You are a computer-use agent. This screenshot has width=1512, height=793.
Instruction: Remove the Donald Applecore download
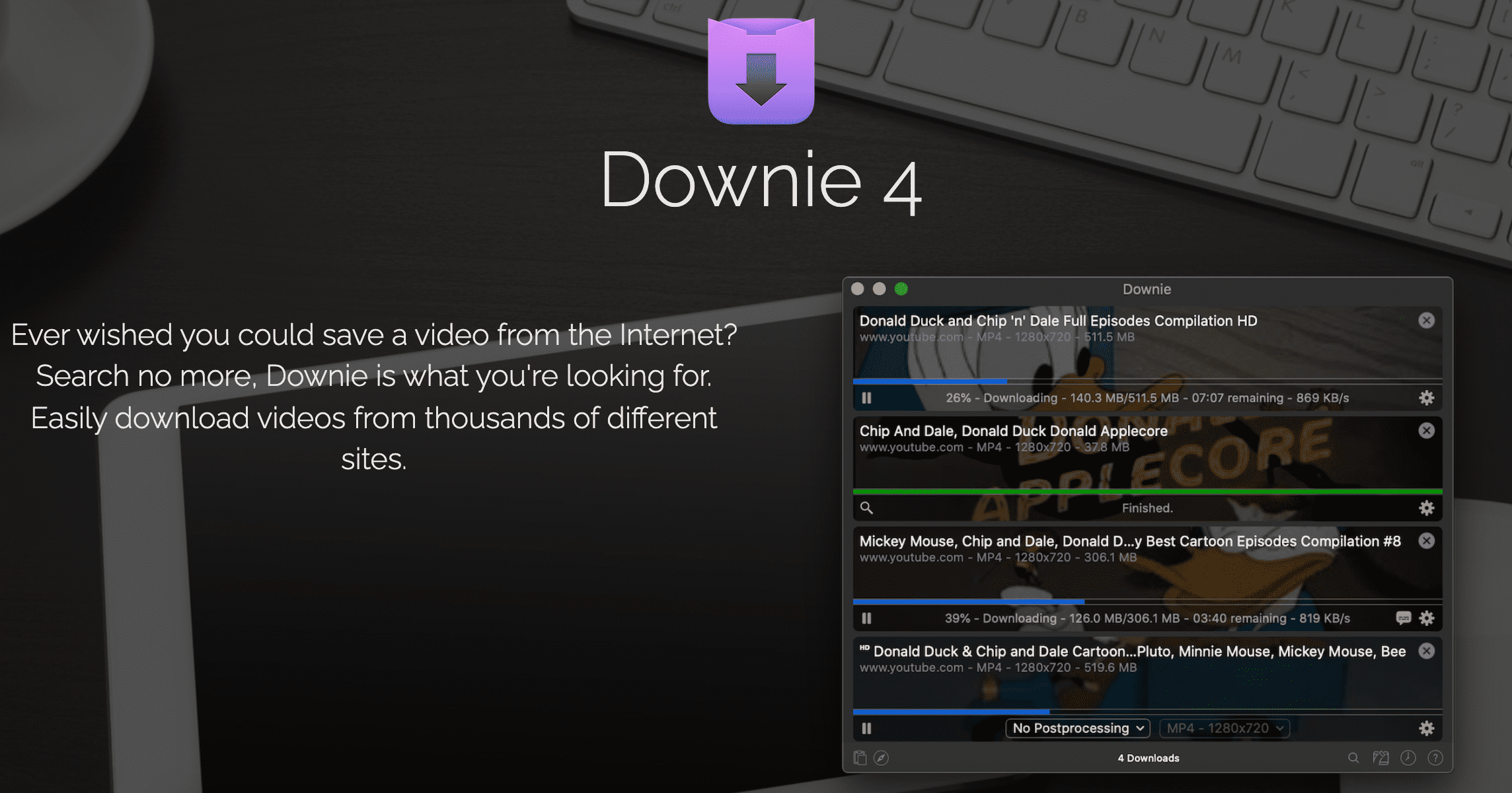[x=1427, y=431]
